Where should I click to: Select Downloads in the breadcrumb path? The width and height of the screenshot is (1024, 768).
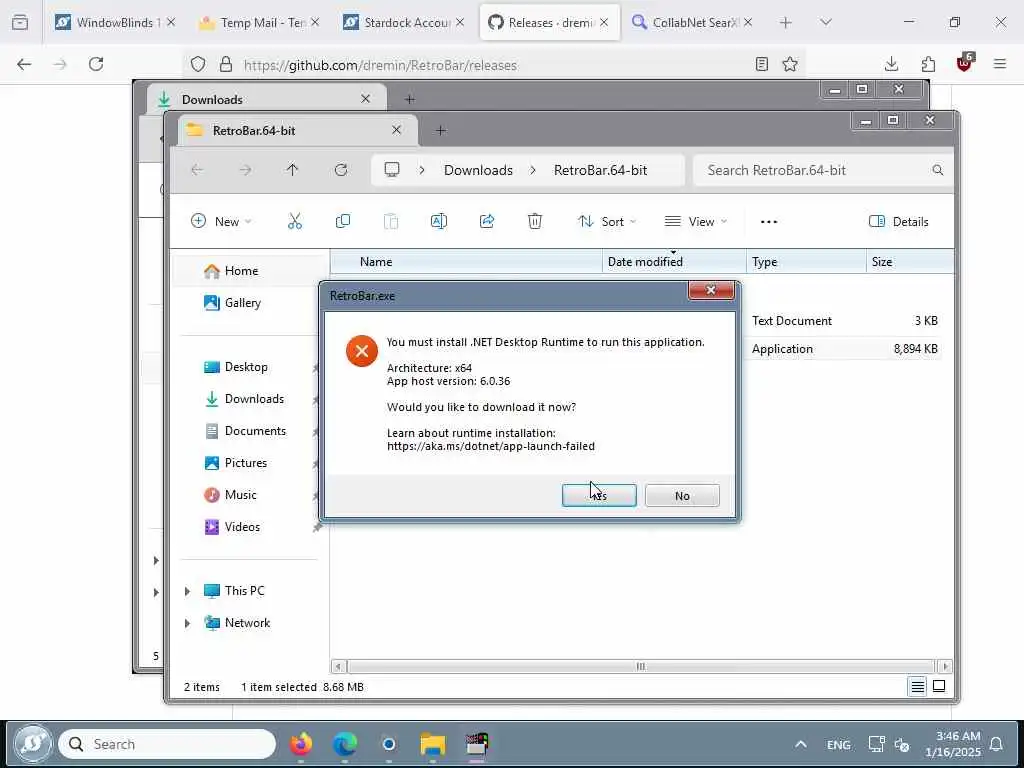[x=478, y=170]
